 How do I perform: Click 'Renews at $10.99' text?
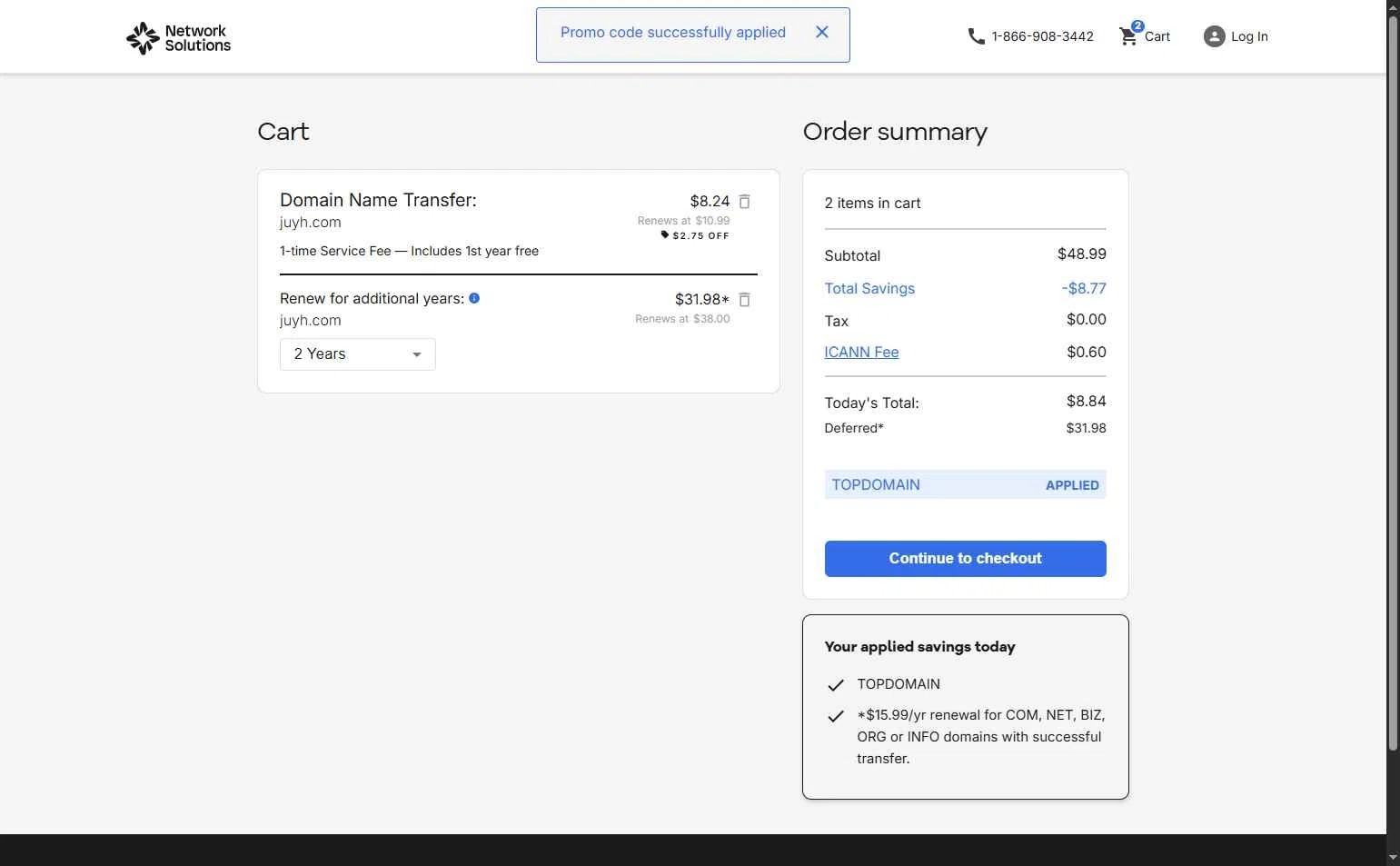[683, 221]
